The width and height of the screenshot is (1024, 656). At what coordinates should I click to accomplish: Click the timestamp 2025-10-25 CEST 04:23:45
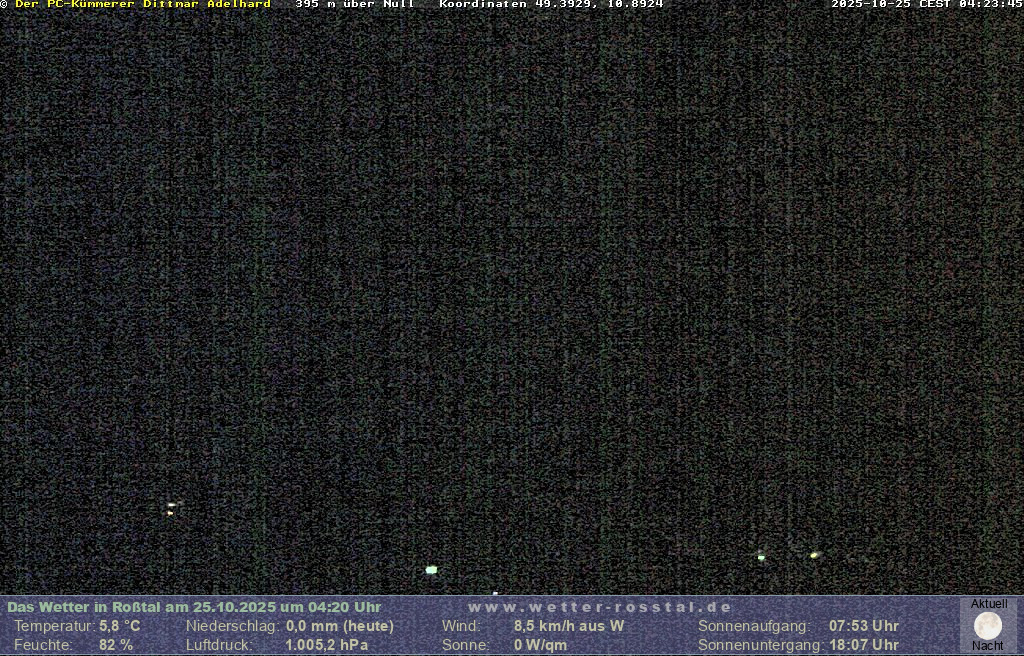click(x=926, y=5)
